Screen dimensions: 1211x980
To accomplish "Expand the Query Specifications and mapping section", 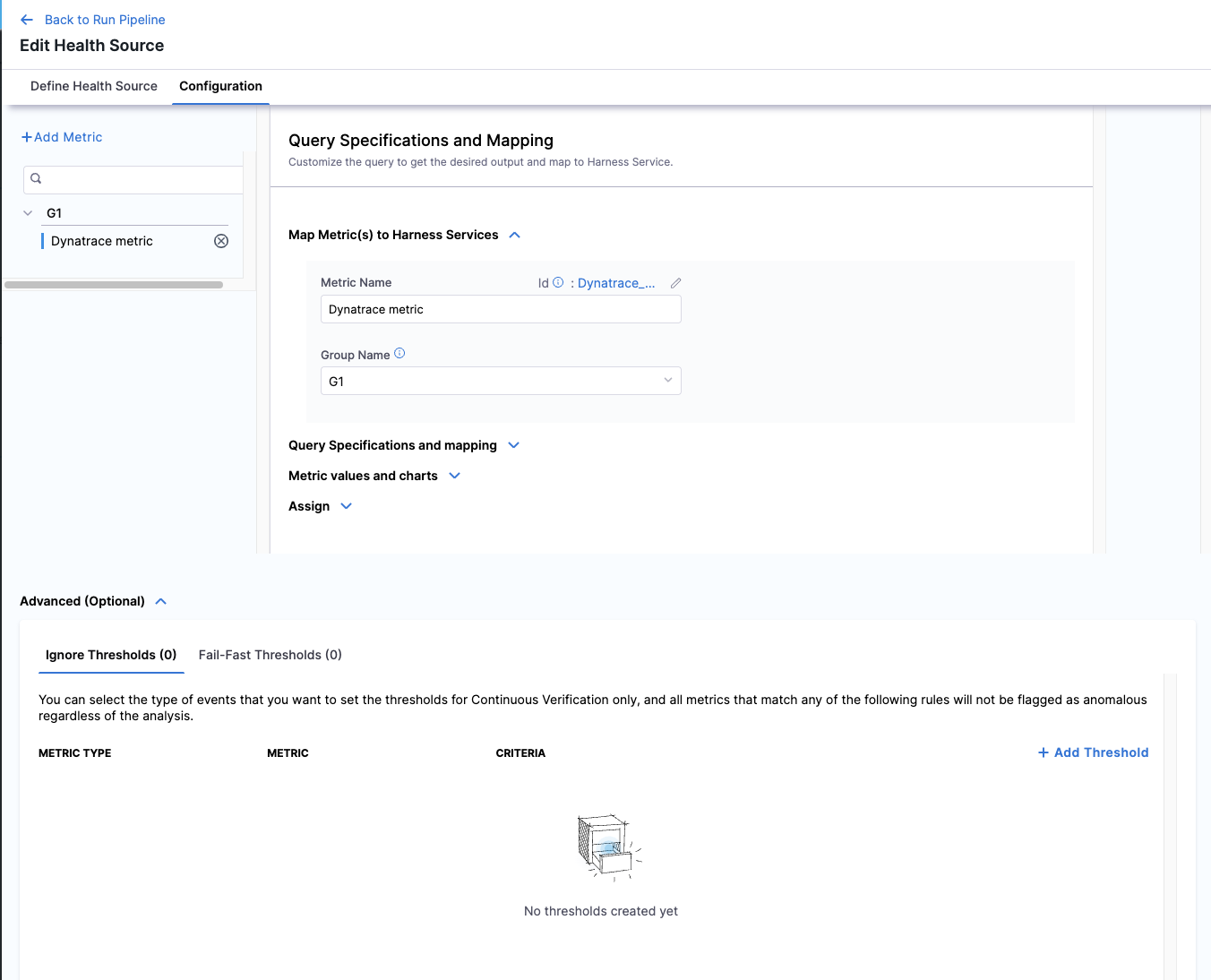I will 513,445.
